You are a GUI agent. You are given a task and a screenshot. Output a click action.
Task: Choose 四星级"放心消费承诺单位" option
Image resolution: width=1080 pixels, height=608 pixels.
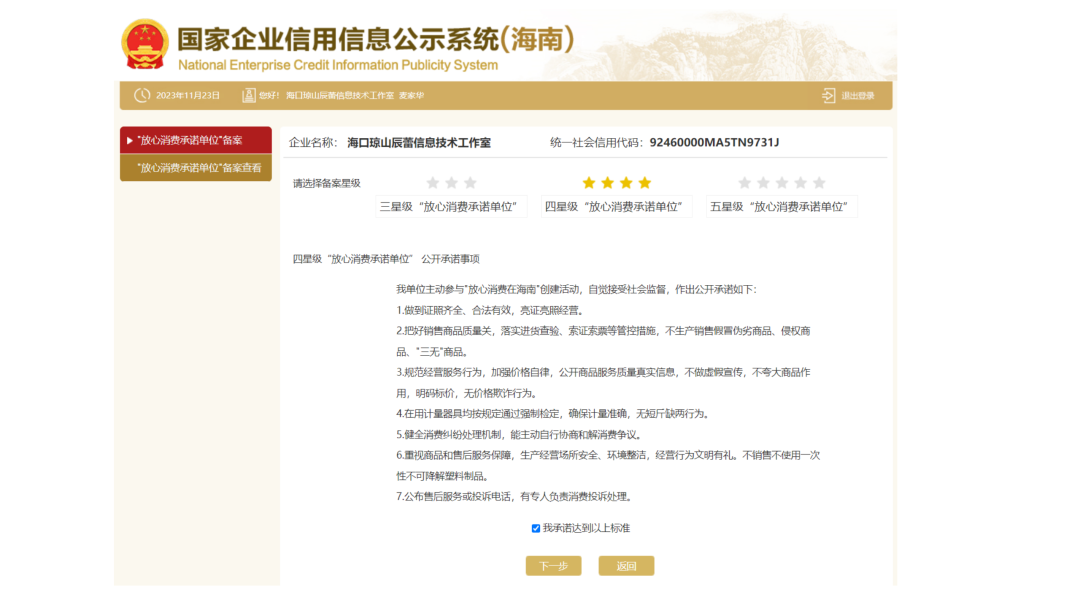(x=616, y=207)
